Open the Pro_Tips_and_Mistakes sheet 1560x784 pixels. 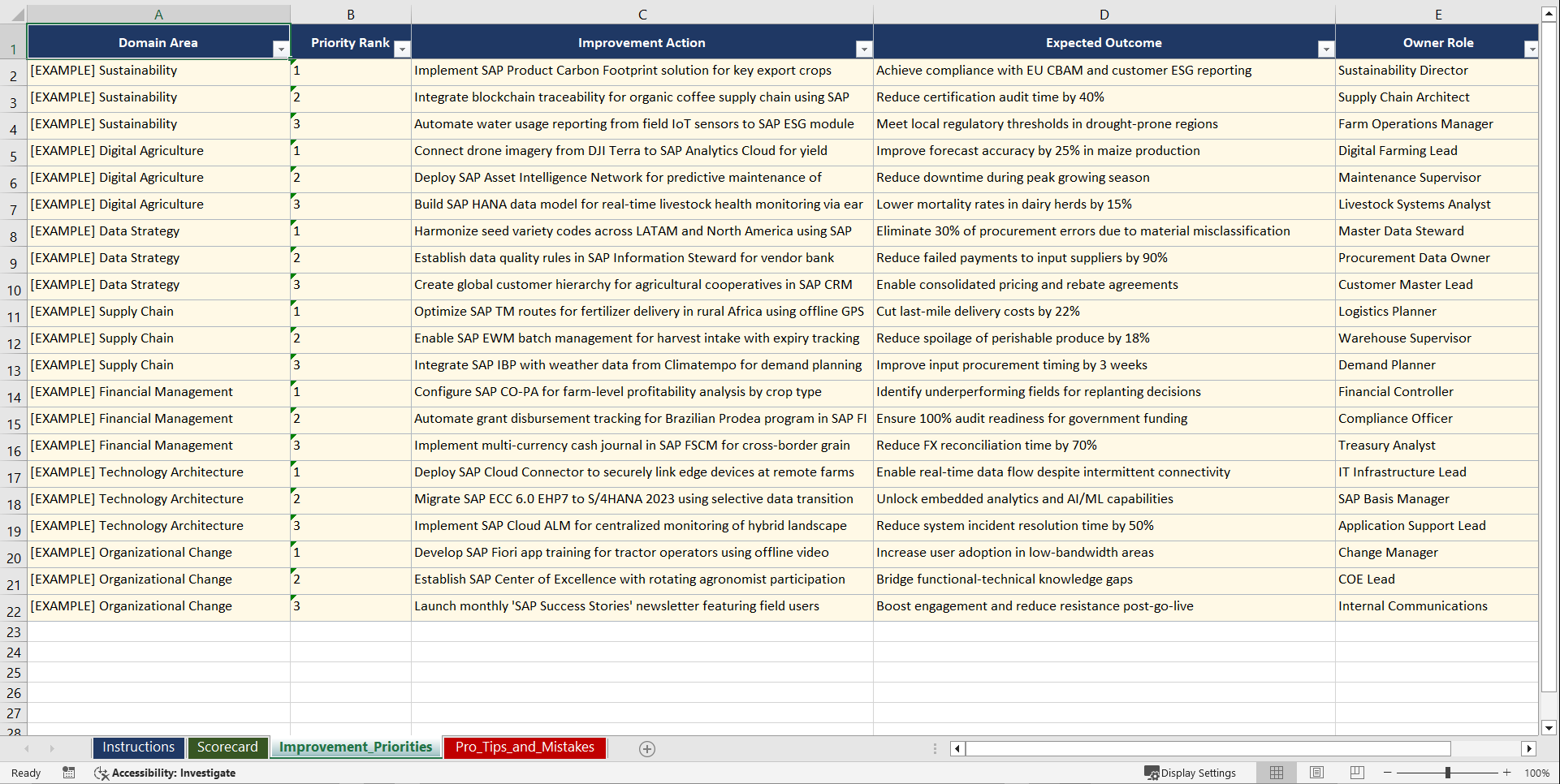tap(524, 747)
